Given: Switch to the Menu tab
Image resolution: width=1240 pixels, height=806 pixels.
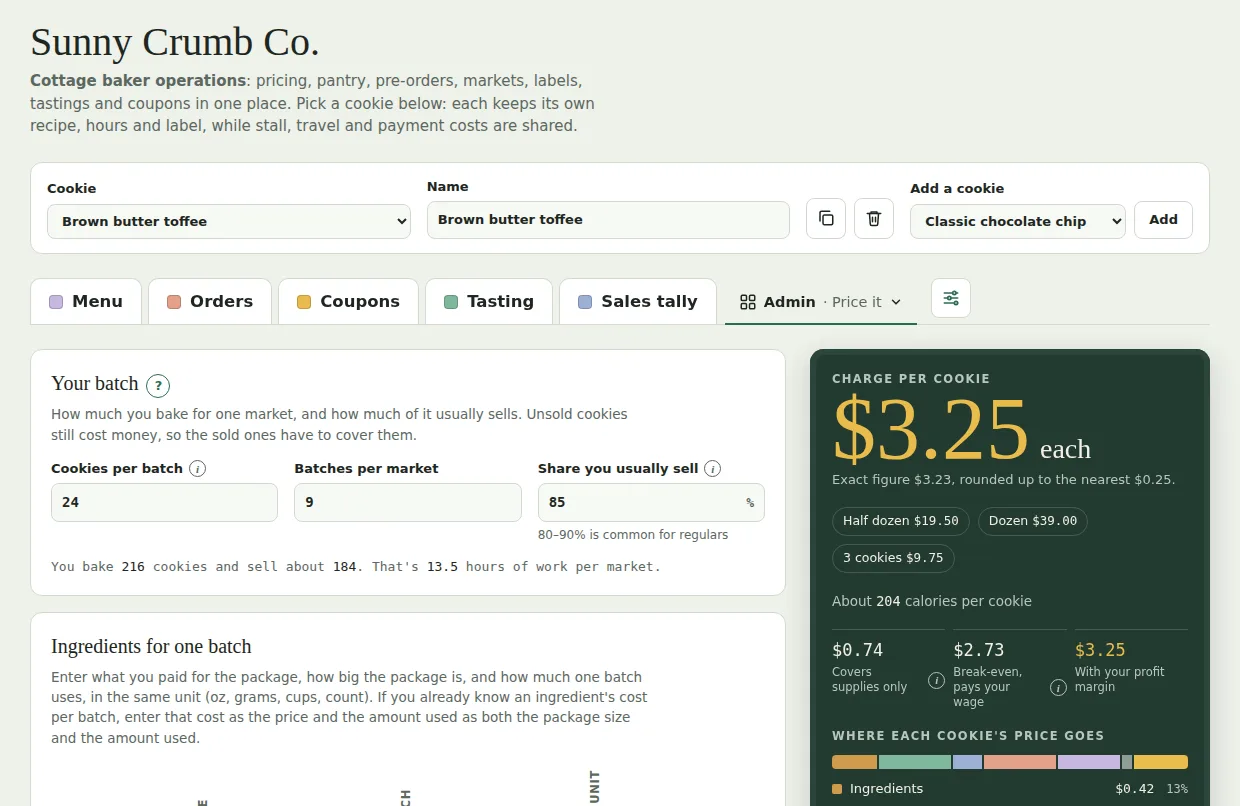Looking at the screenshot, I should pos(86,301).
